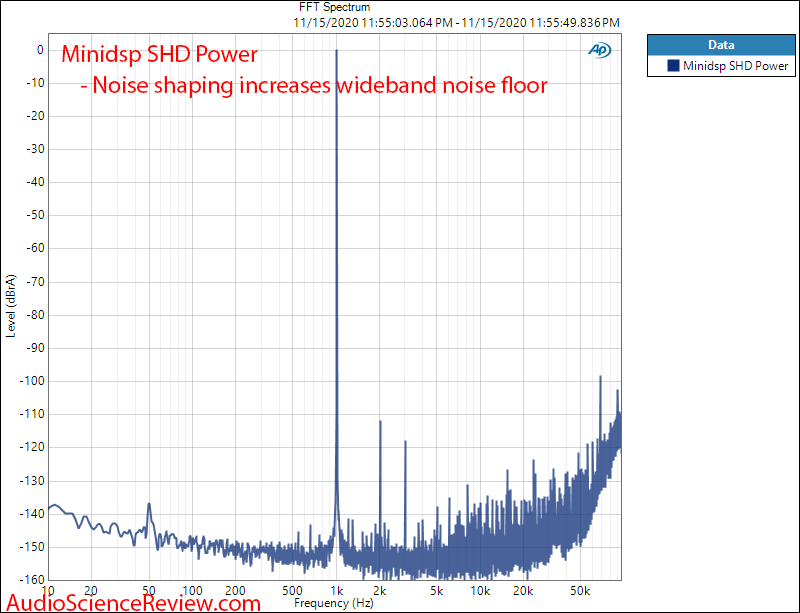Click the measurement timestamp below the title
The image size is (800, 613).
456,22
